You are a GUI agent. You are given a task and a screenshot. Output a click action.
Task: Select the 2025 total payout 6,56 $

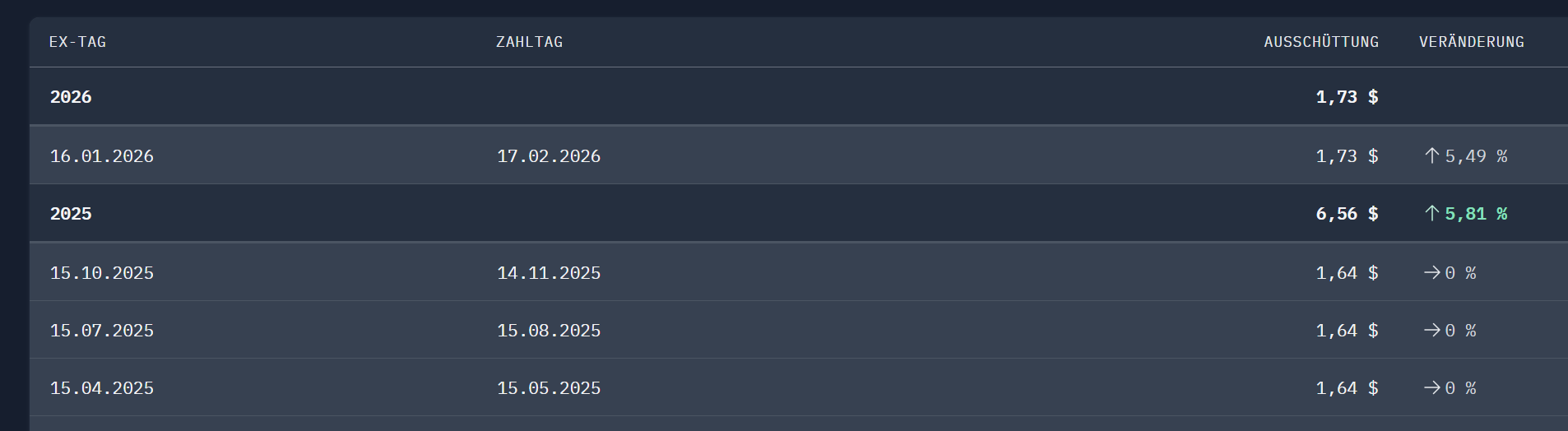tap(1347, 214)
